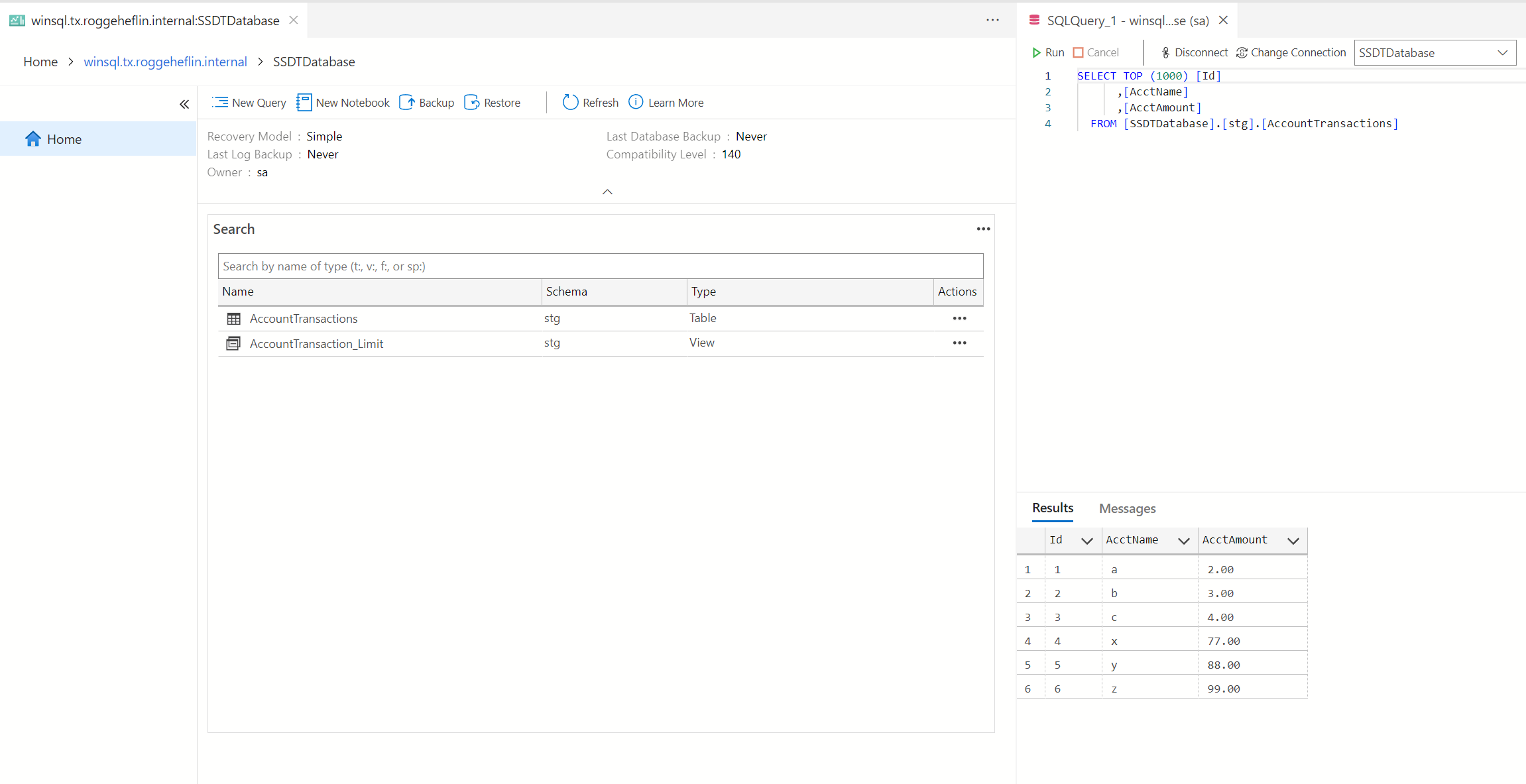Open the AcctAmount column filter dropdown
Image resolution: width=1526 pixels, height=784 pixels.
pyautogui.click(x=1293, y=541)
